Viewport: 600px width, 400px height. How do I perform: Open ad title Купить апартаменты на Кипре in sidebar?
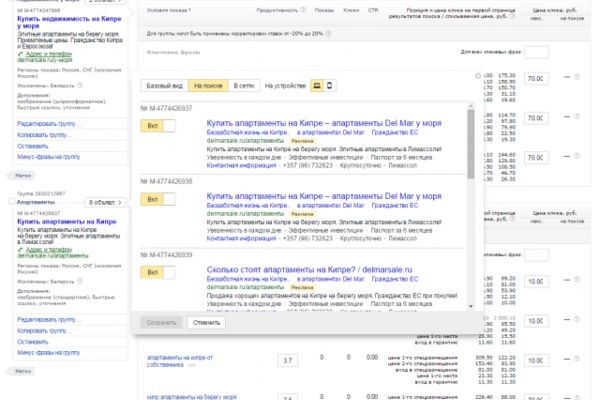[67, 222]
